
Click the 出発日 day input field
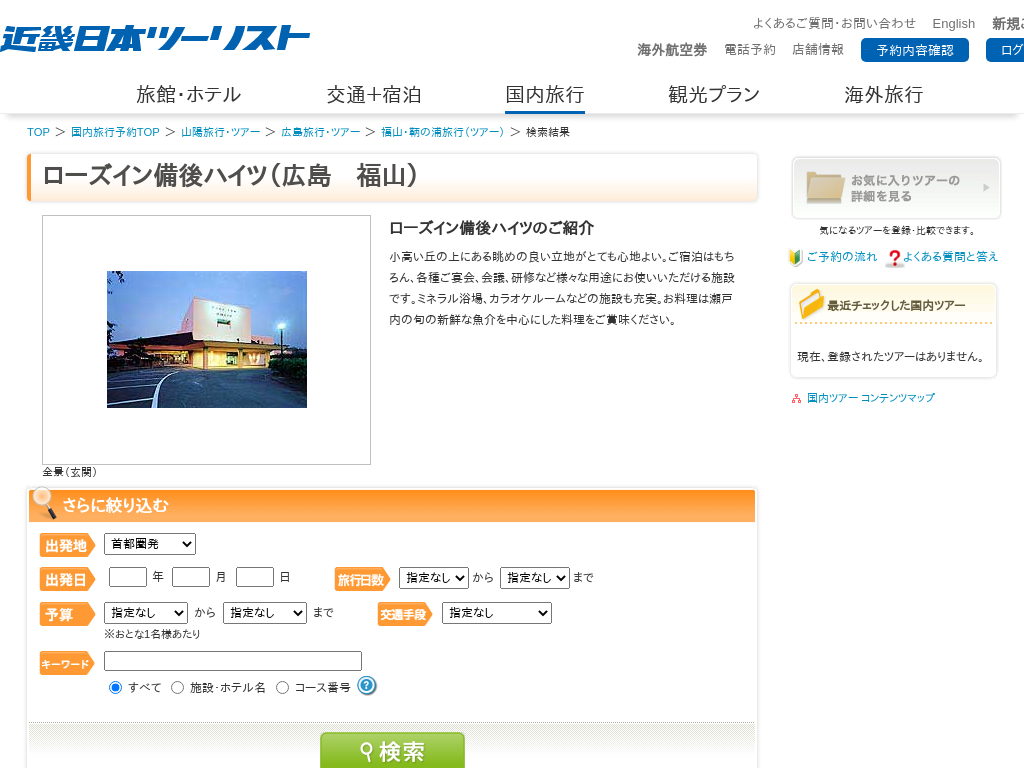pyautogui.click(x=255, y=577)
